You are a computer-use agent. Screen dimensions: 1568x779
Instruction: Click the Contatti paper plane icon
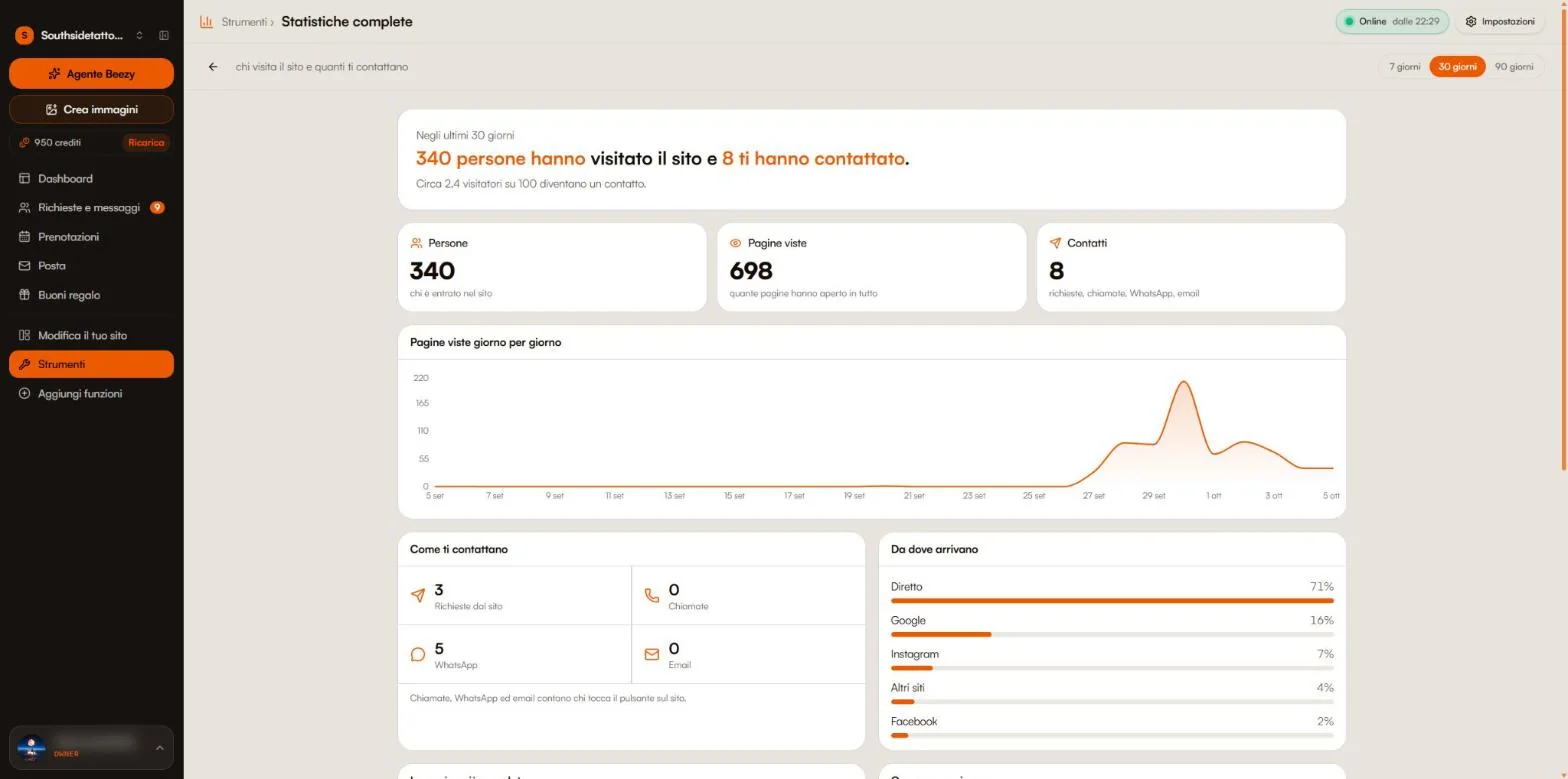pyautogui.click(x=1055, y=243)
